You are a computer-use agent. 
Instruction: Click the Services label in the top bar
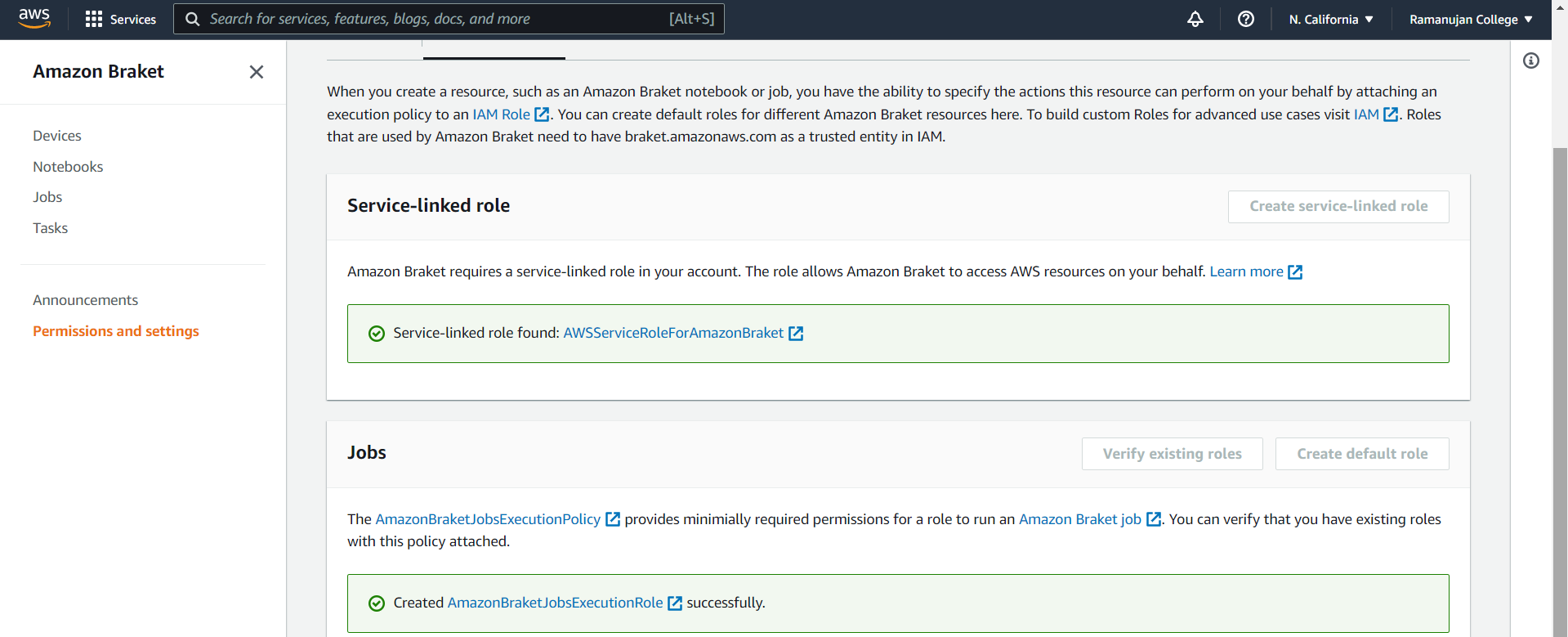click(133, 19)
